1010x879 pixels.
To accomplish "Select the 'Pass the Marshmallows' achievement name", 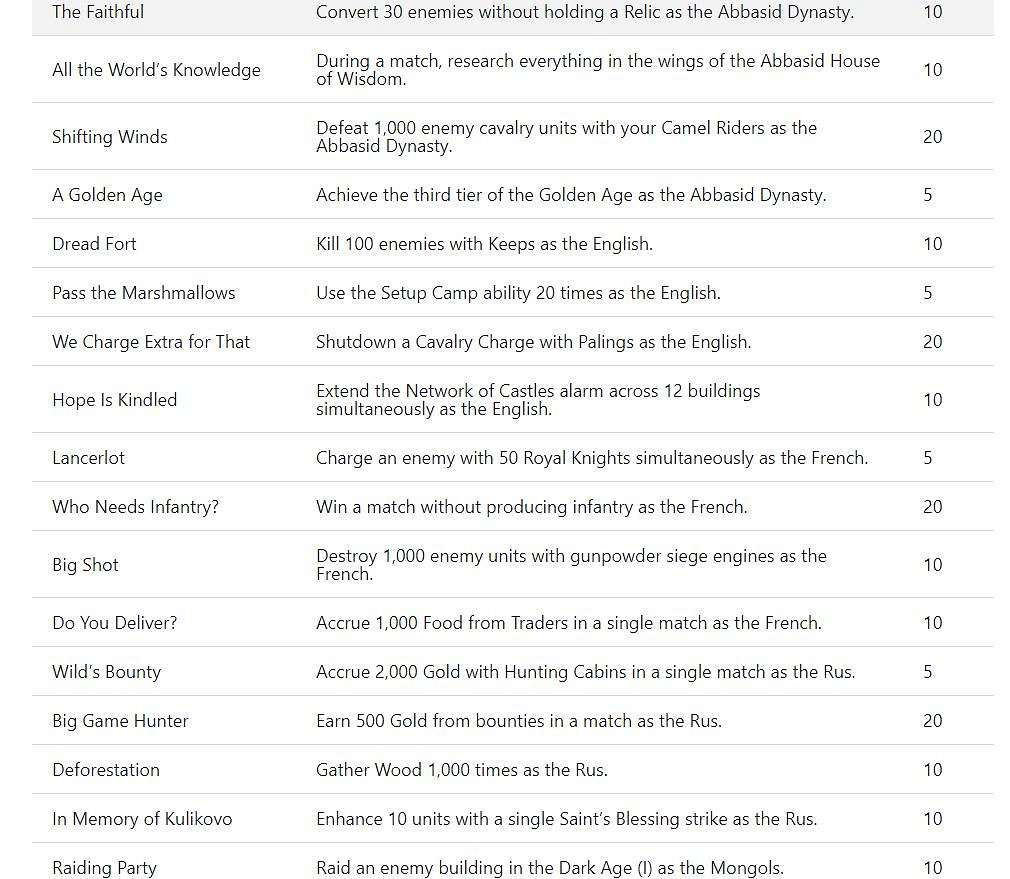I will 144,293.
